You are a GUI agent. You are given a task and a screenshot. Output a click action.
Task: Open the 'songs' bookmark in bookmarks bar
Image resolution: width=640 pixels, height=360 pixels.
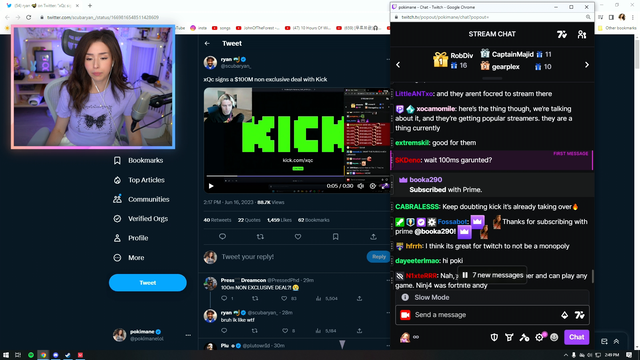(x=221, y=28)
